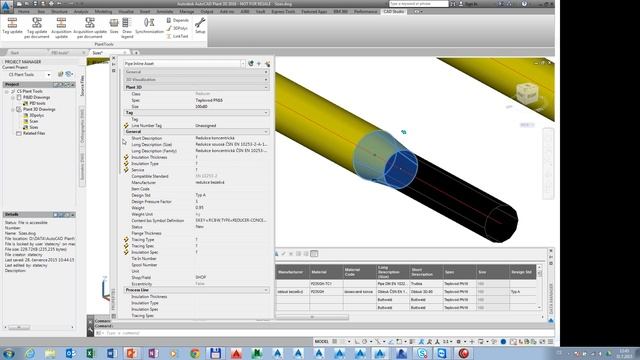Open the Pipe Inline Asset object type dropdown
640x360 pixels.
(x=242, y=64)
